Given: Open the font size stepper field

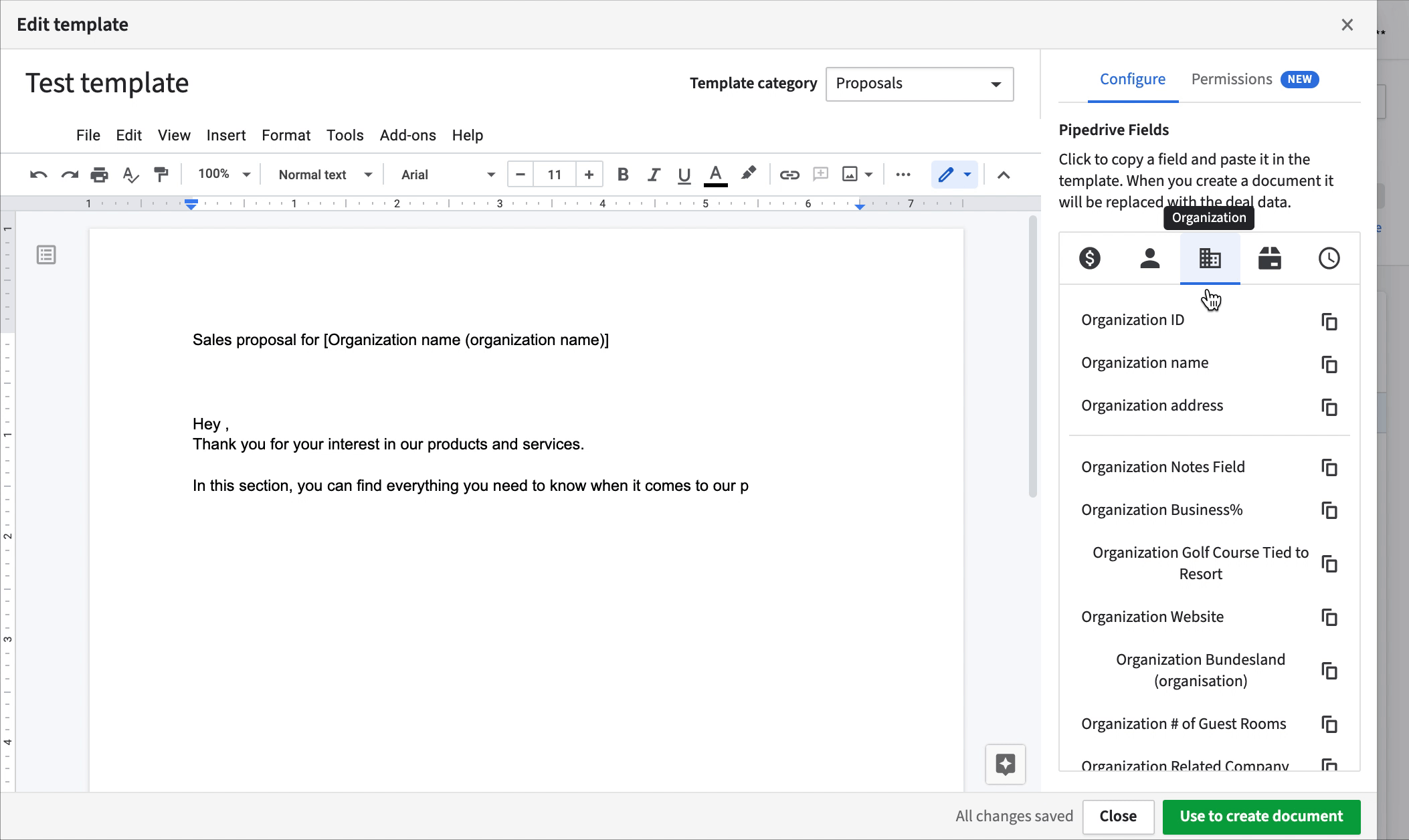Looking at the screenshot, I should [x=555, y=175].
